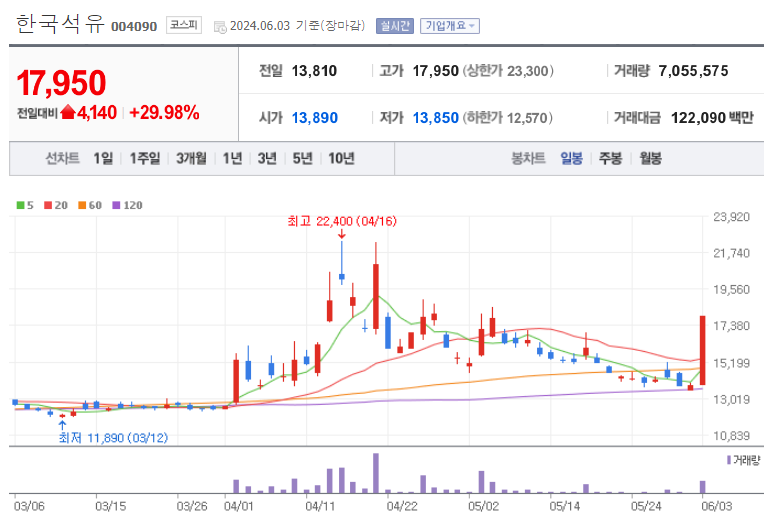Select the 1주일 line chart tab

145,158
